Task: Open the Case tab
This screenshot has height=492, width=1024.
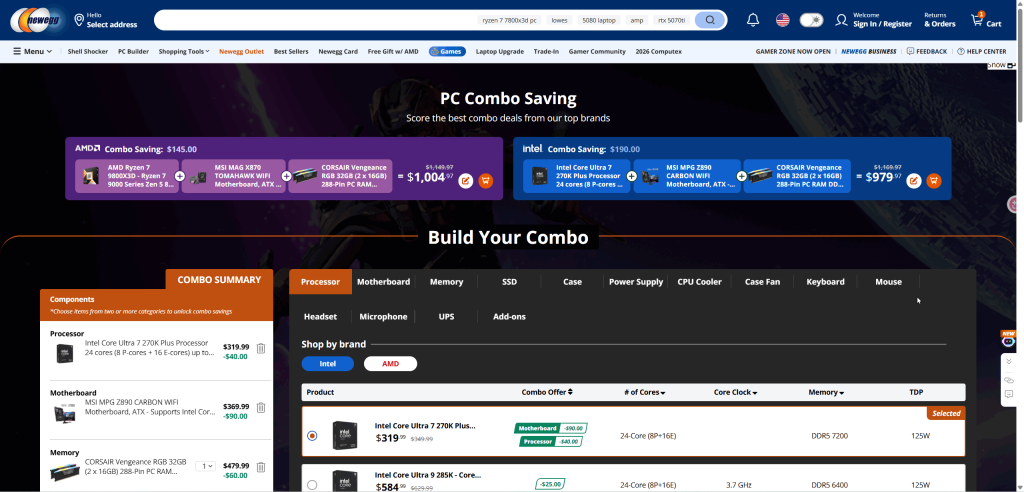Action: [x=572, y=282]
